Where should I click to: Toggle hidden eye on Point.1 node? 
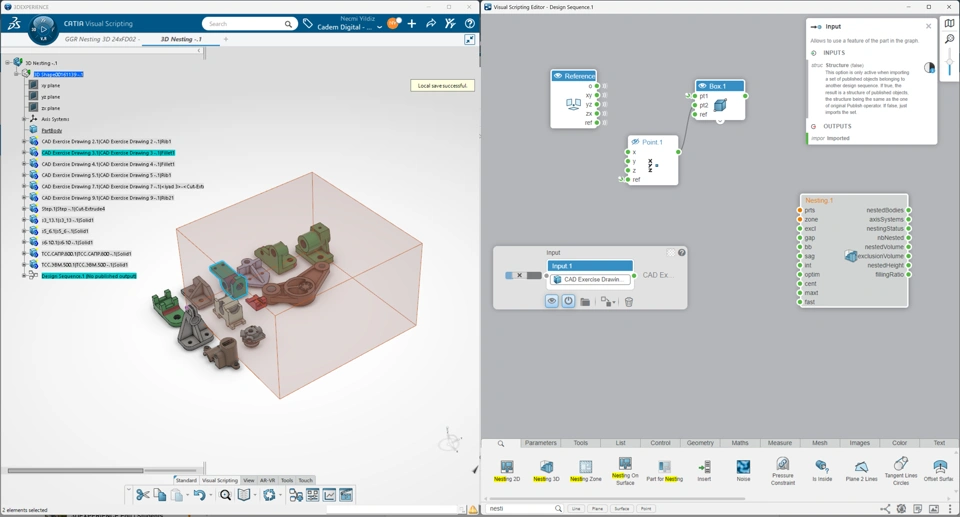pyautogui.click(x=635, y=142)
